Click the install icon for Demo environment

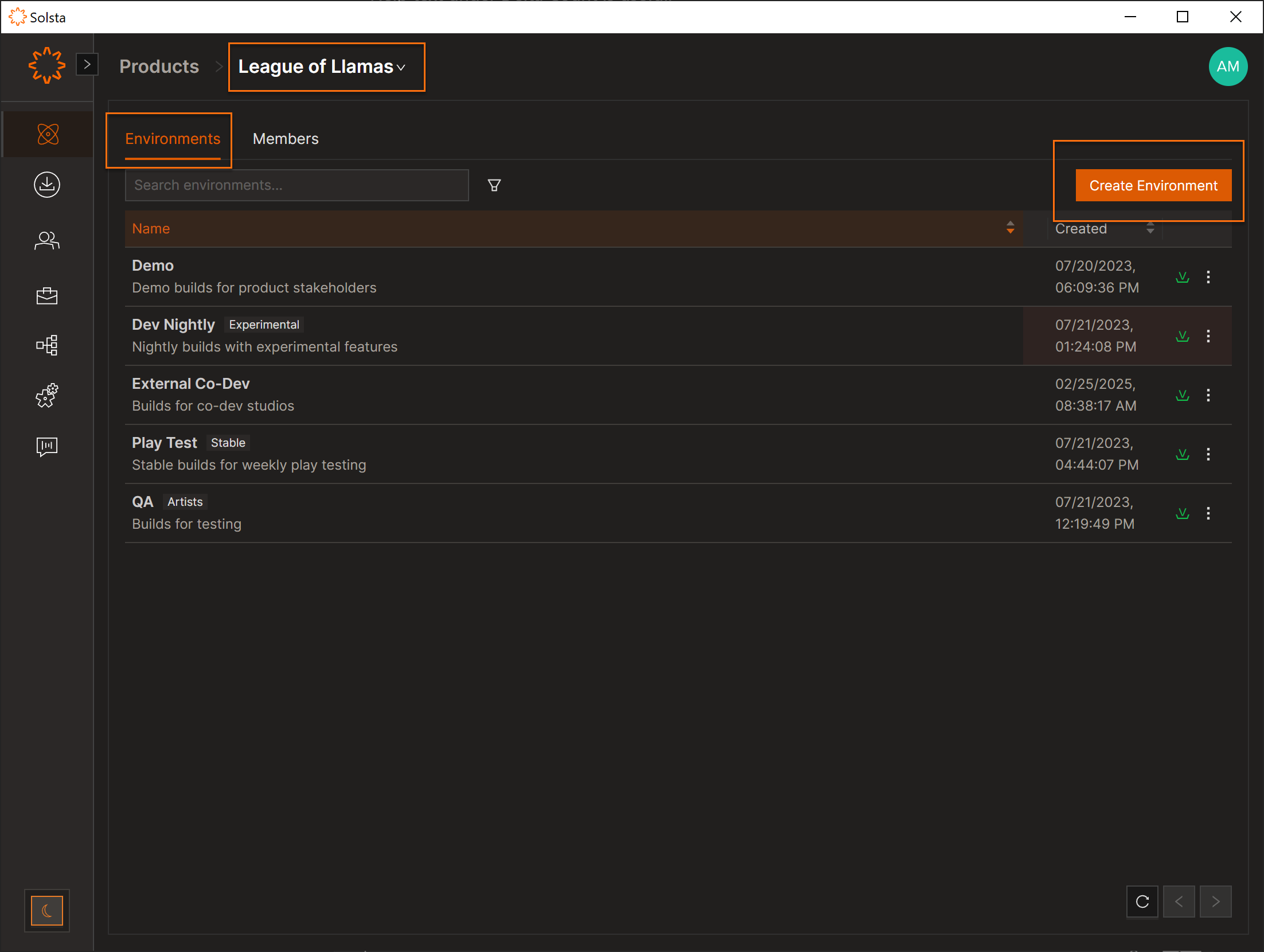(x=1182, y=278)
